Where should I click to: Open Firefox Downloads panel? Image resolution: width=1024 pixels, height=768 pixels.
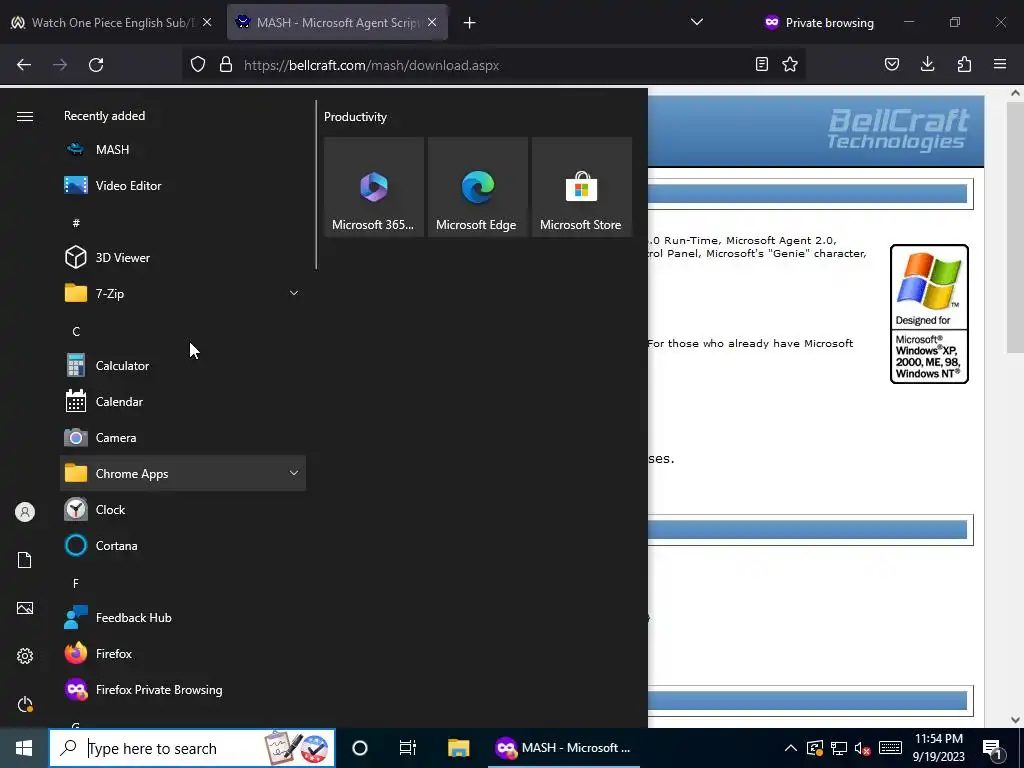coord(927,64)
